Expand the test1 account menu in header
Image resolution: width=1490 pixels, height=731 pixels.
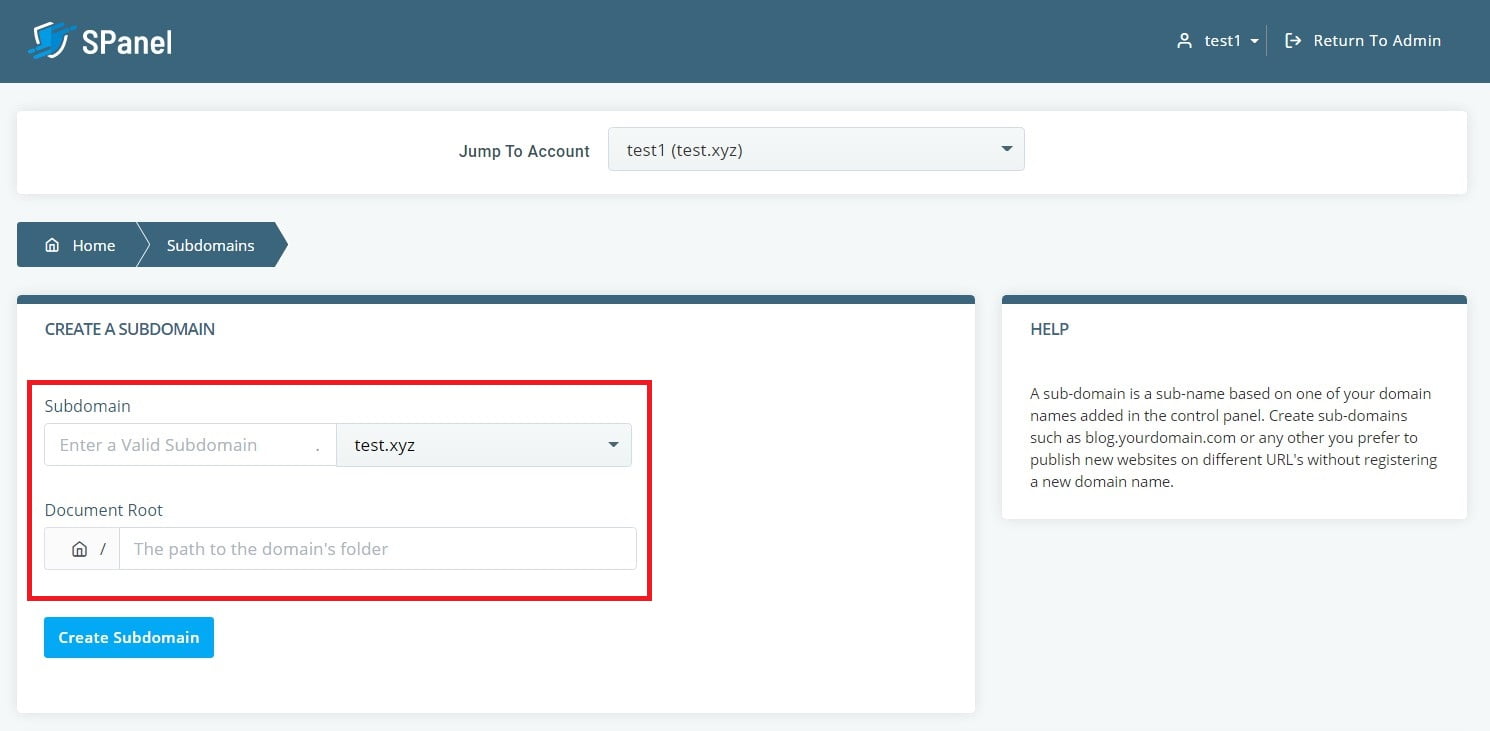click(x=1221, y=40)
